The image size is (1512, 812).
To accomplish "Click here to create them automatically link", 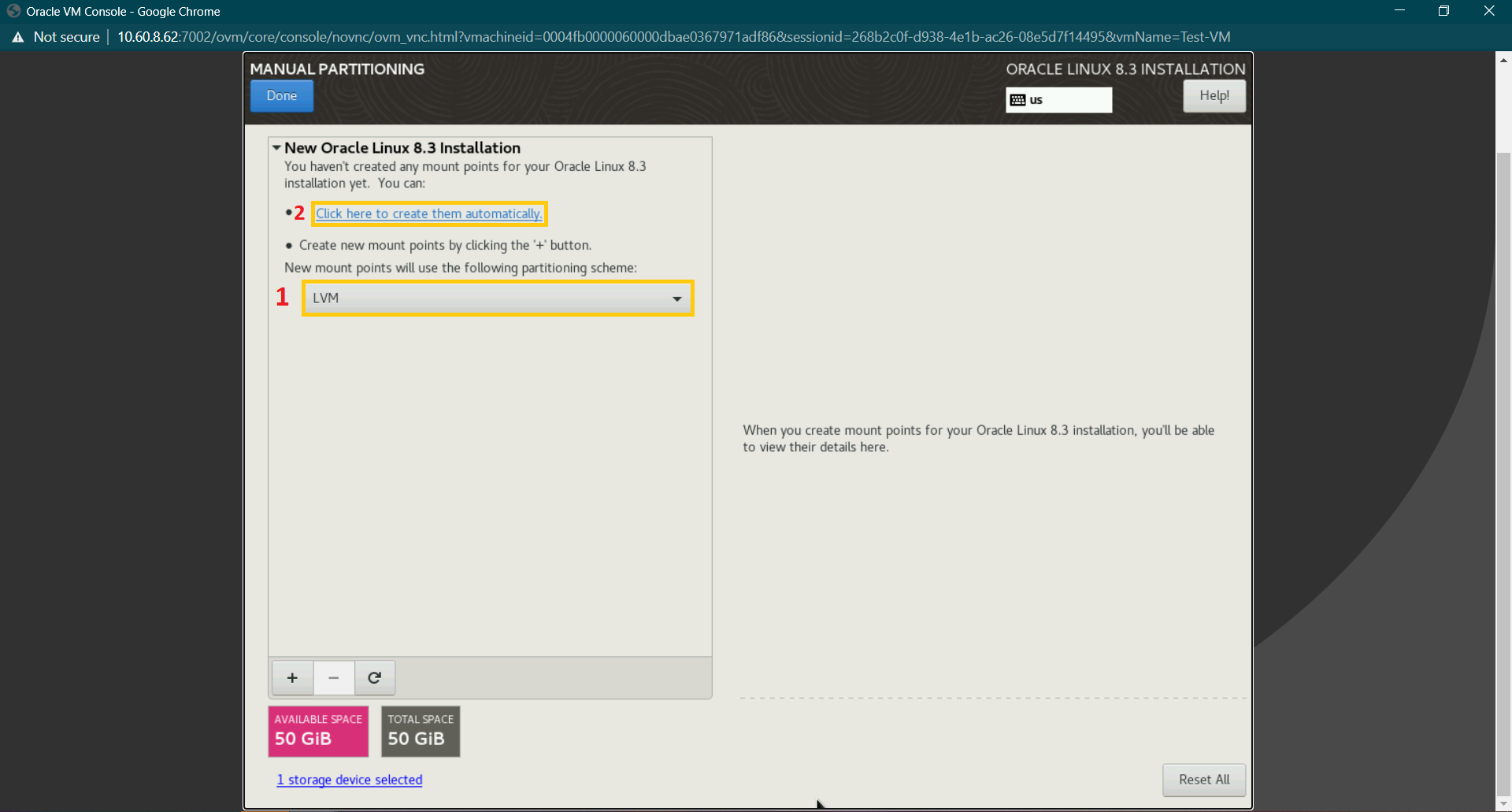I will (x=428, y=213).
